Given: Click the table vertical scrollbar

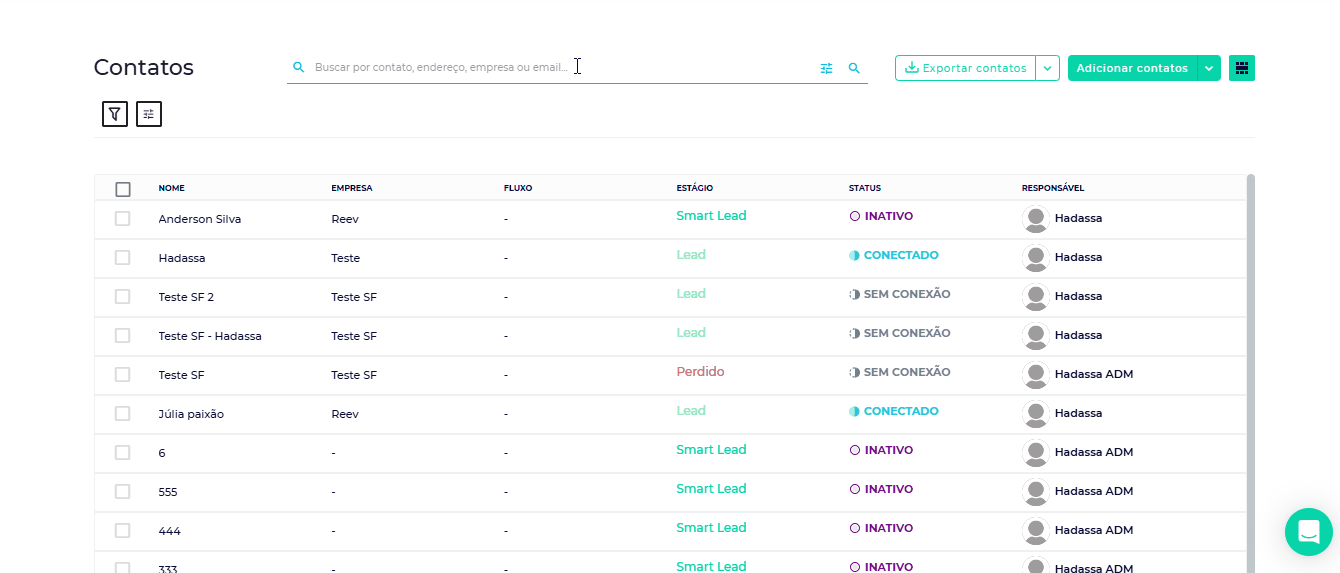Looking at the screenshot, I should point(1250,370).
